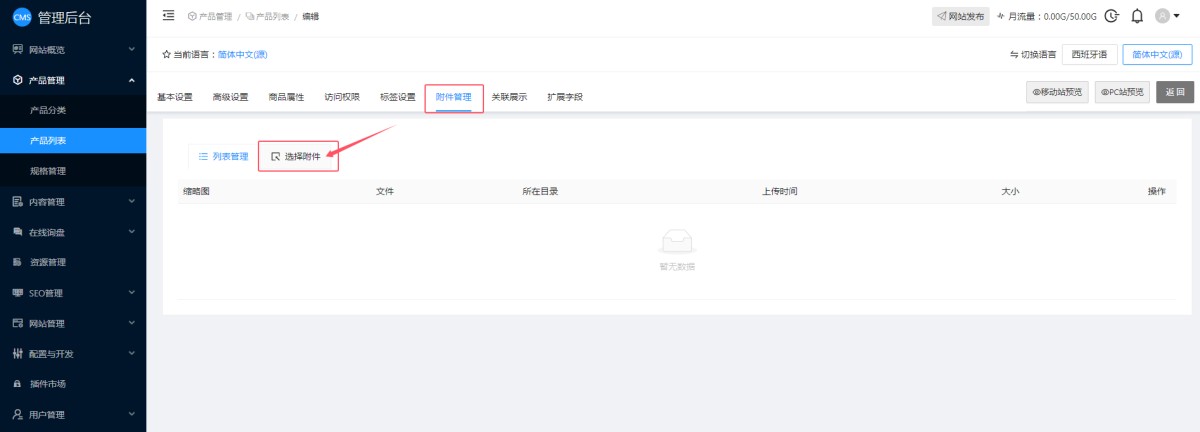Select 产品分类 in the sidebar
This screenshot has height=432, width=1200.
tap(48, 110)
